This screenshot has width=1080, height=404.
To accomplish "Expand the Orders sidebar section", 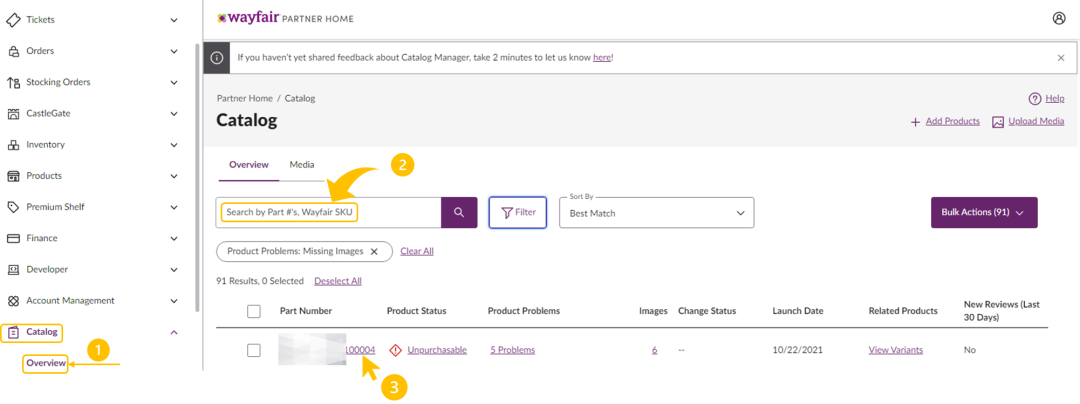I will [174, 51].
